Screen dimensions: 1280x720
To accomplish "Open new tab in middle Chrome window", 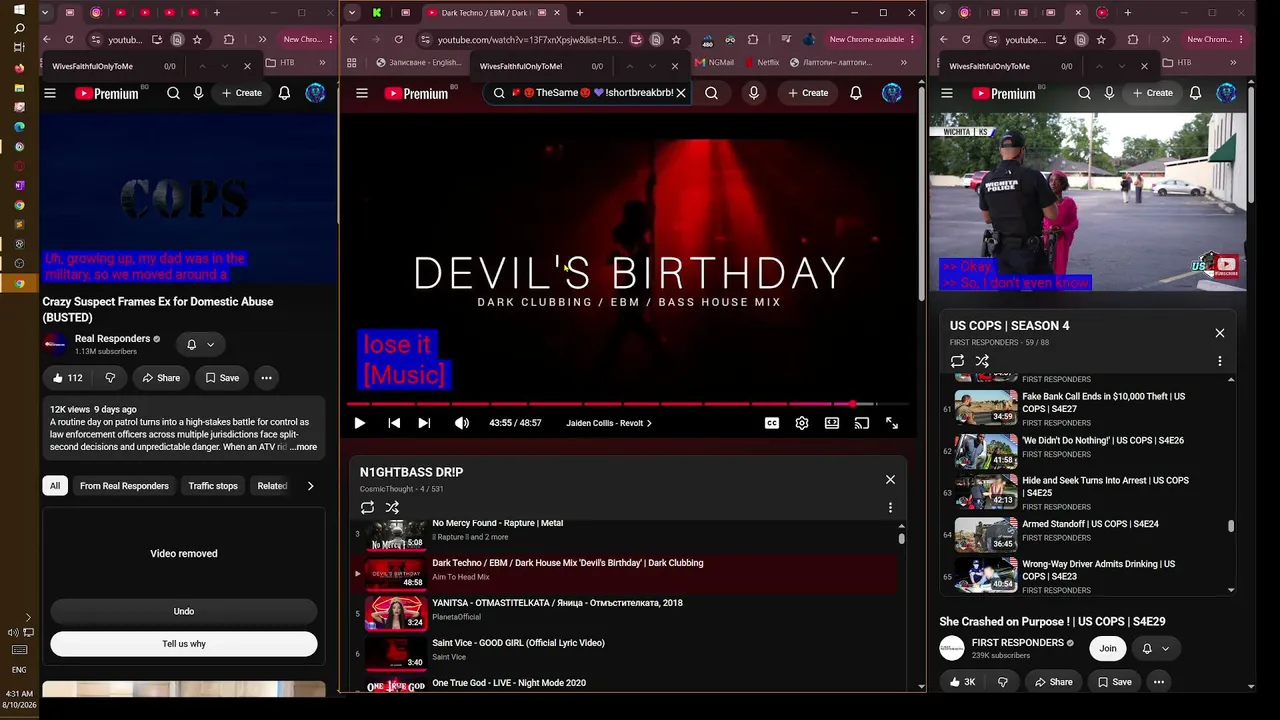I will click(x=580, y=13).
